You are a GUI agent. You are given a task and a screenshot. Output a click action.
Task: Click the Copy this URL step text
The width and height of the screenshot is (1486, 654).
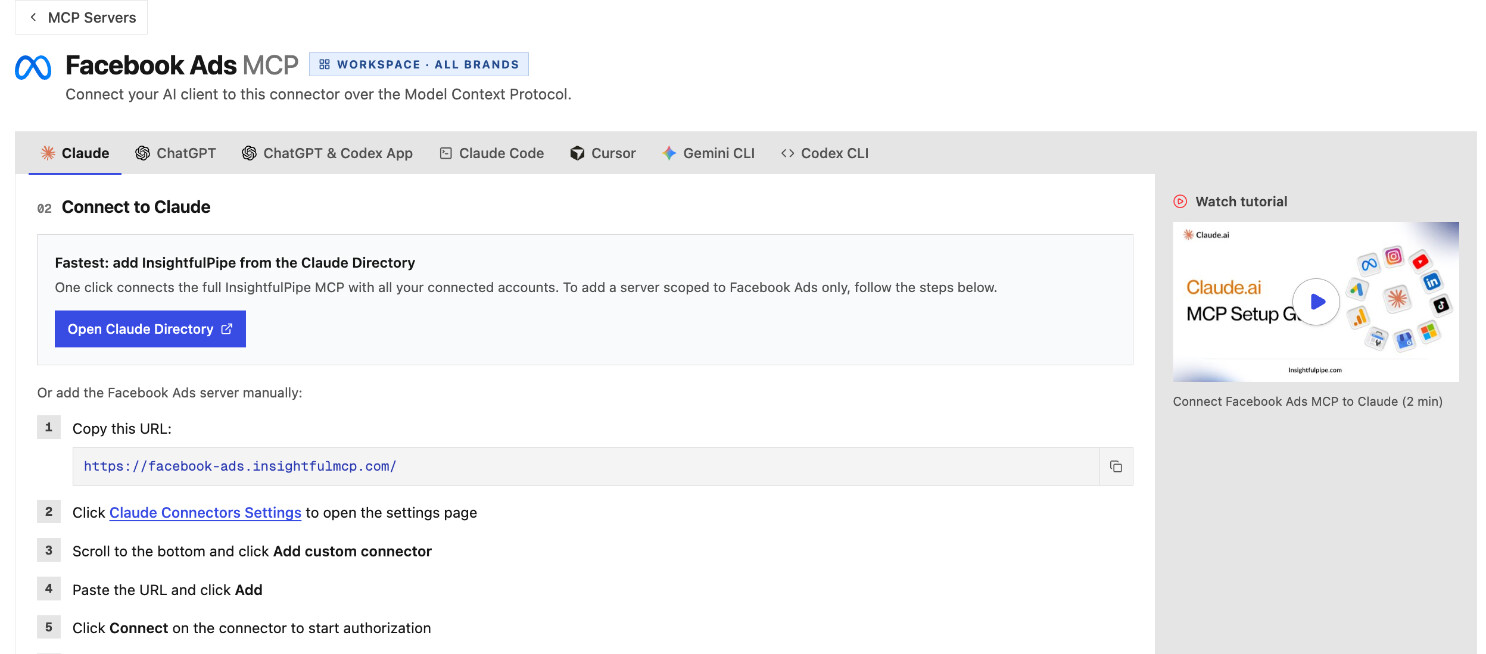[122, 428]
